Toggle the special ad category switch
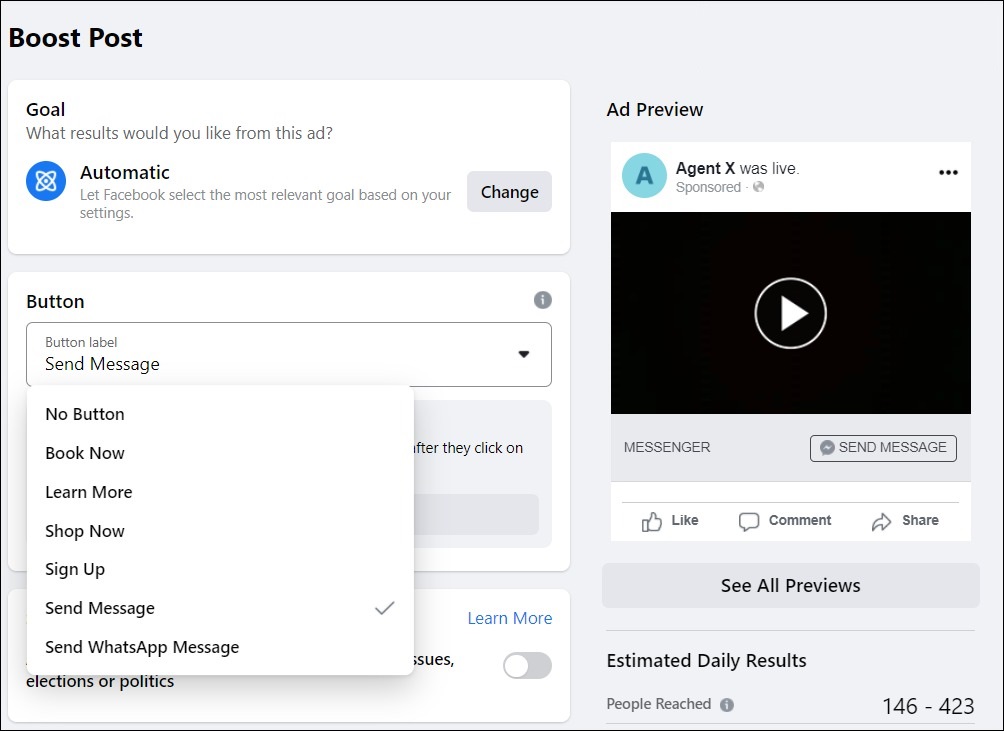1004x731 pixels. pos(527,666)
